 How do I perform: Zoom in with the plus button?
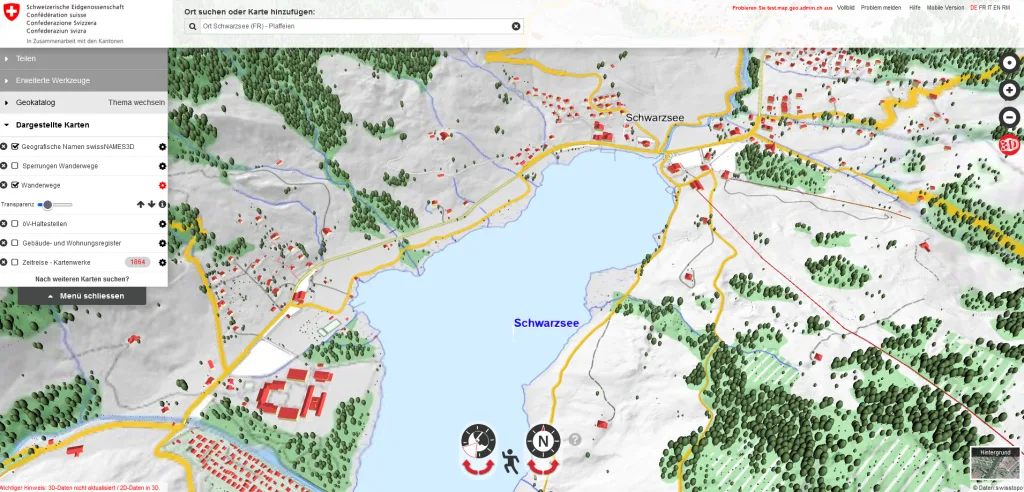1010,90
